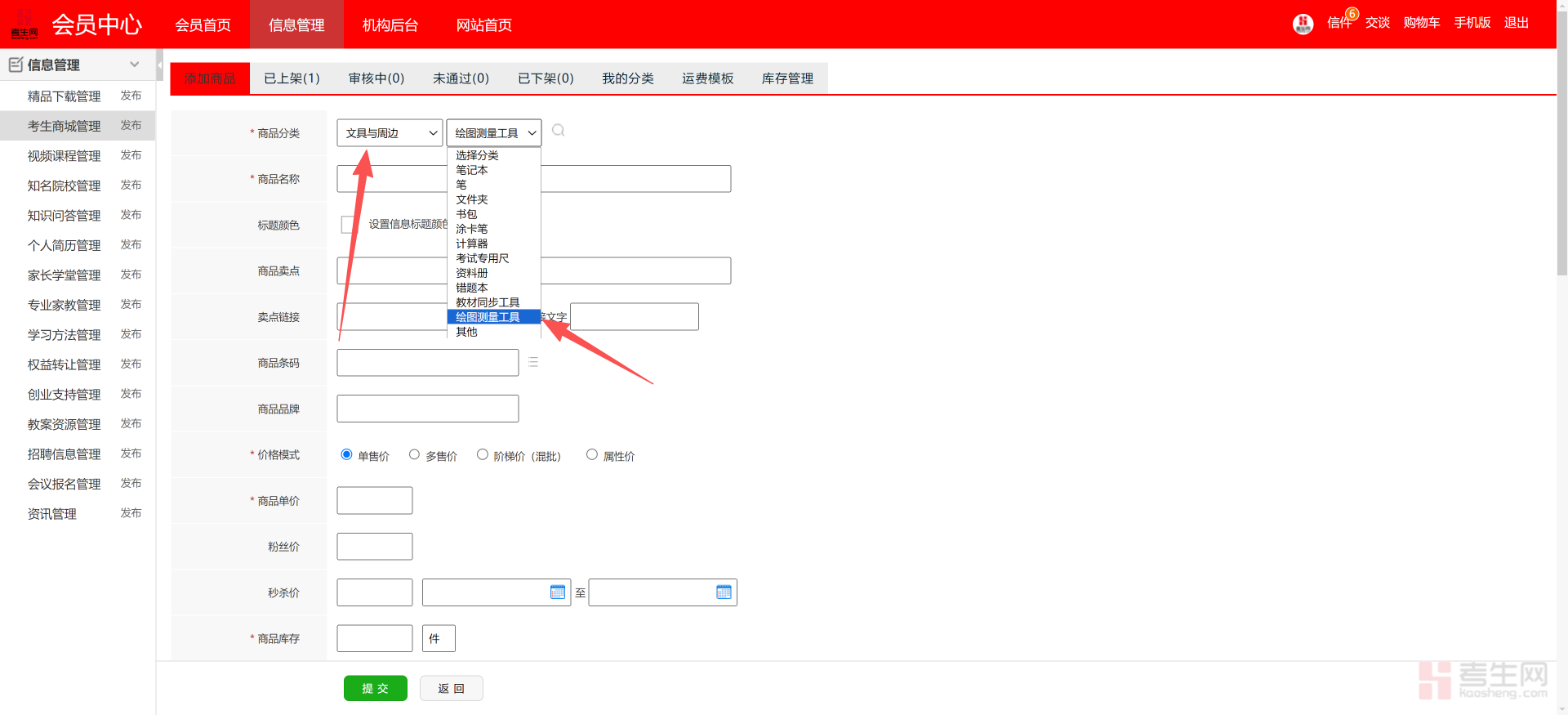
Task: Click into the 商品品牌 input field
Action: click(427, 409)
